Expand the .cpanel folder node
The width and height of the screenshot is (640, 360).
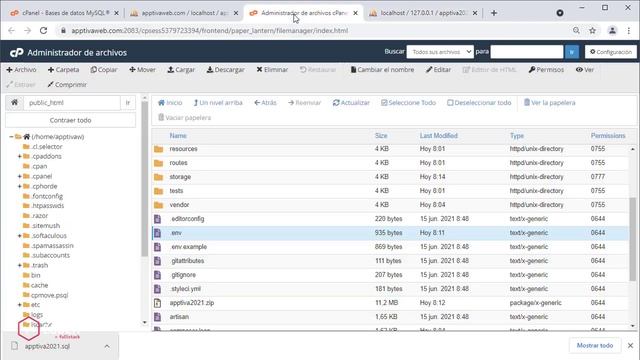(19, 176)
